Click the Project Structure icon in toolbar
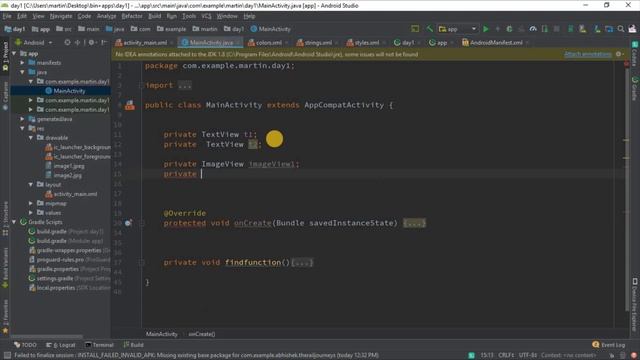640x360 pixels. click(609, 29)
